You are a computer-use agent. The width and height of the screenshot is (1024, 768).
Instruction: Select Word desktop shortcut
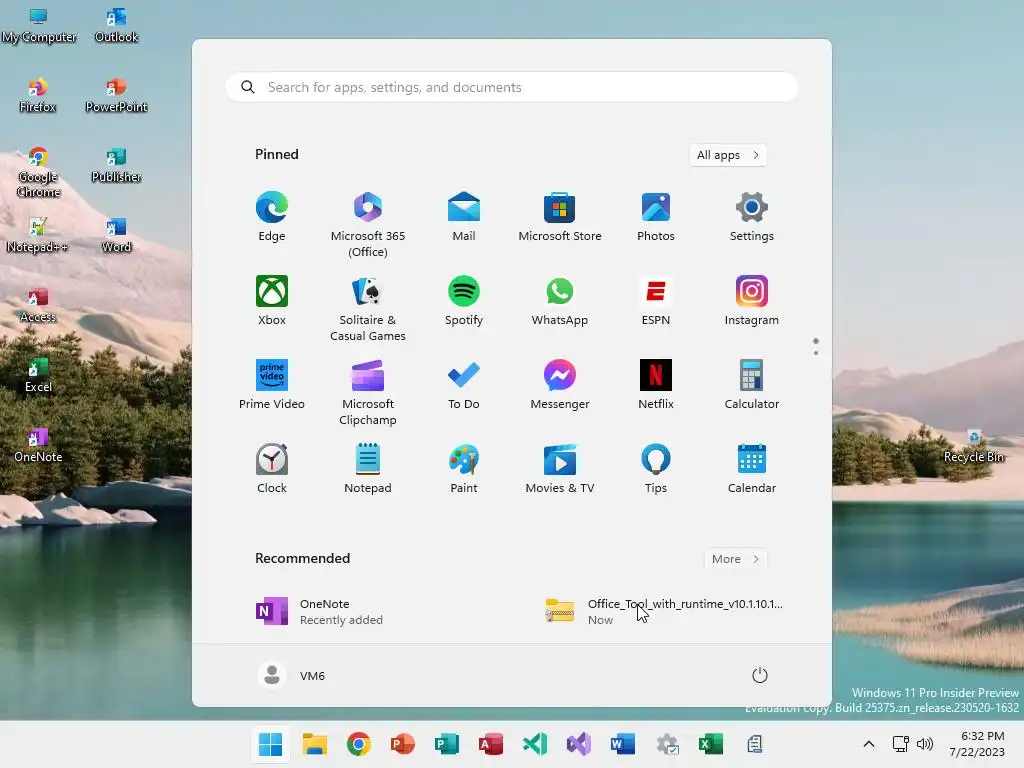pyautogui.click(x=116, y=235)
